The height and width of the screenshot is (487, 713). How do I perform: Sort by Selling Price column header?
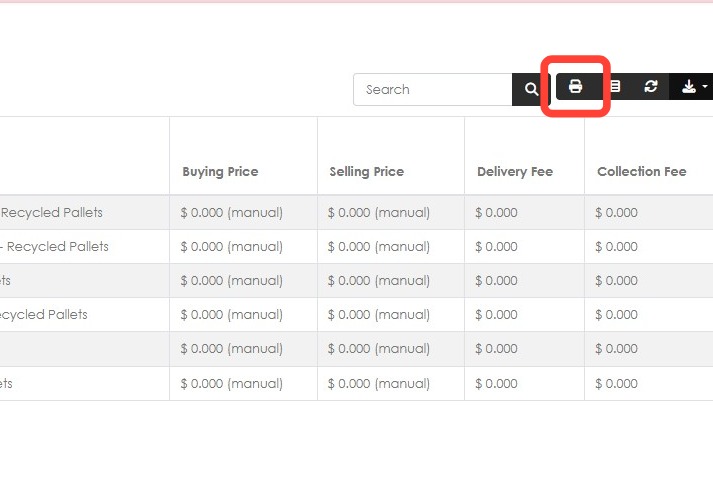point(367,171)
